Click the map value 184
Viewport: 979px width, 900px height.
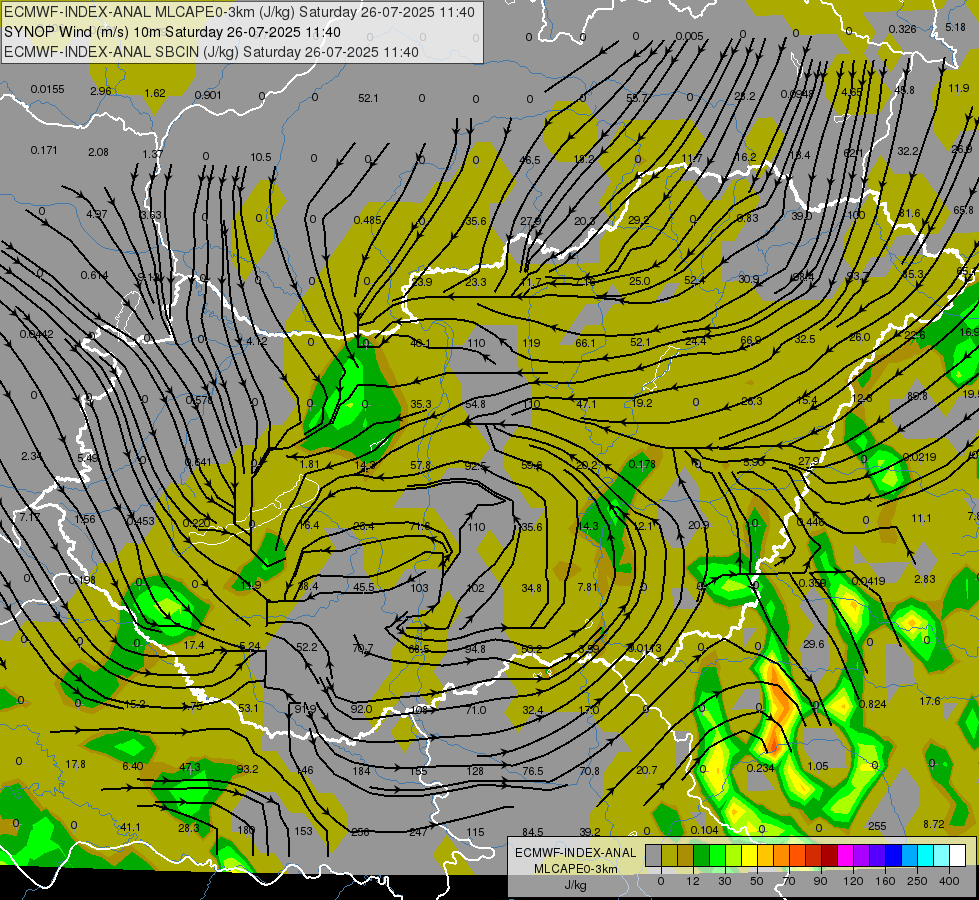pos(361,771)
